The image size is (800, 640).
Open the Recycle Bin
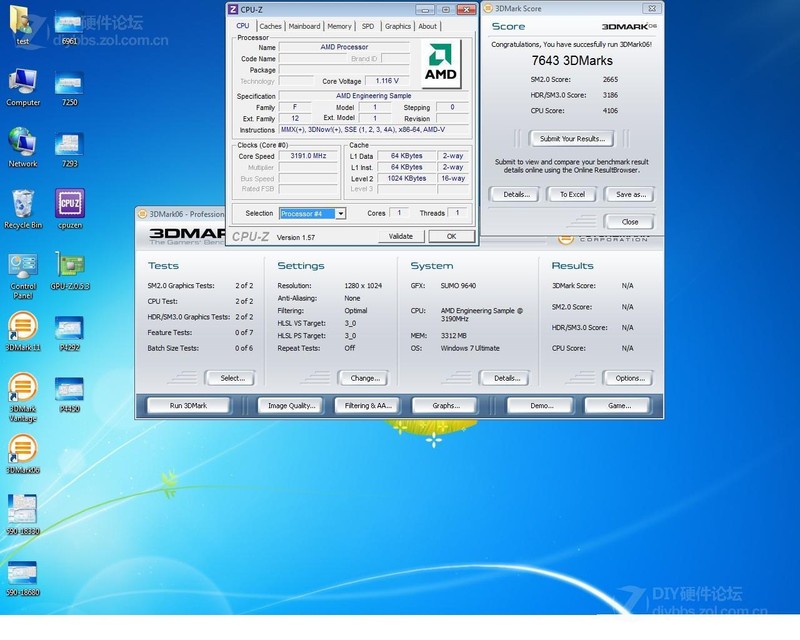[23, 209]
